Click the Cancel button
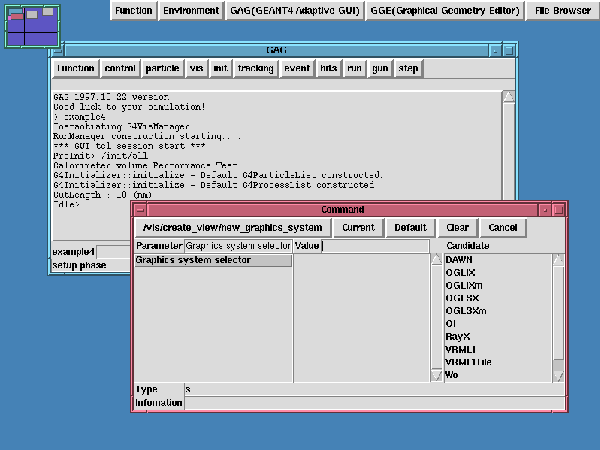Image resolution: width=600 pixels, height=450 pixels. tap(503, 228)
